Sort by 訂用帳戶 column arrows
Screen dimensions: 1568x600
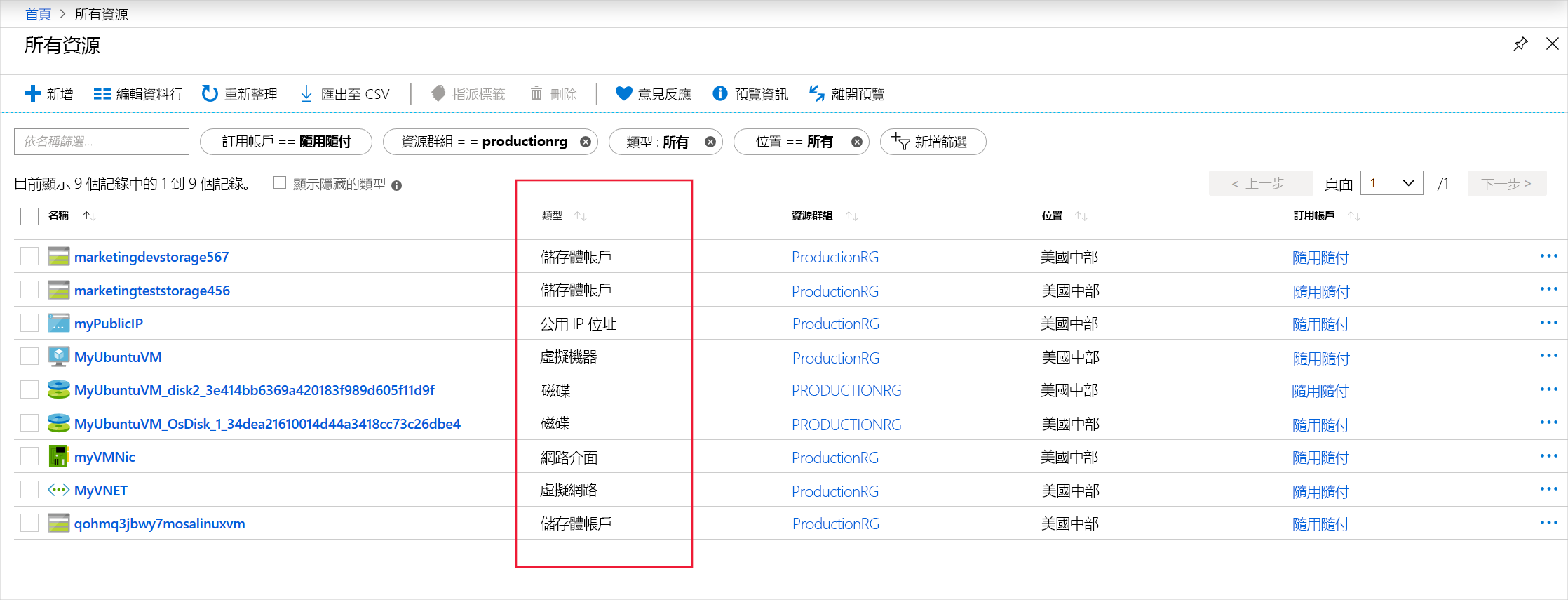tap(1354, 215)
